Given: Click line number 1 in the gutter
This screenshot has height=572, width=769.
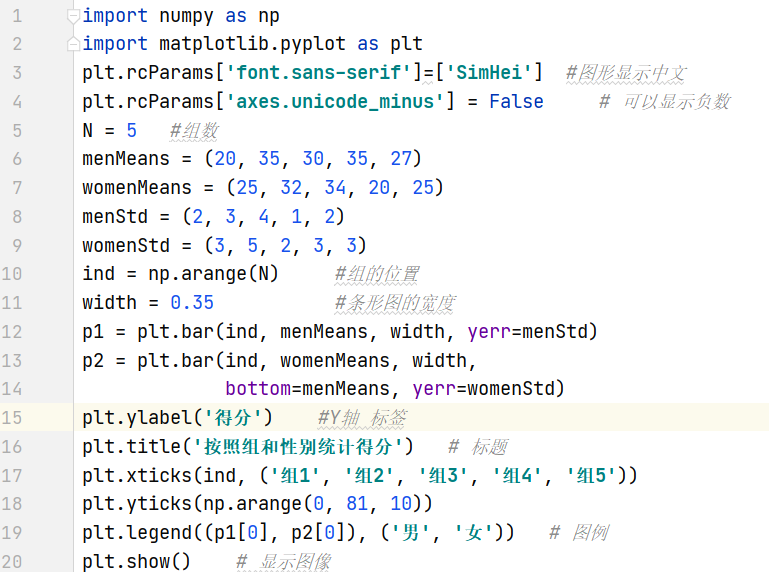Looking at the screenshot, I should (x=17, y=16).
